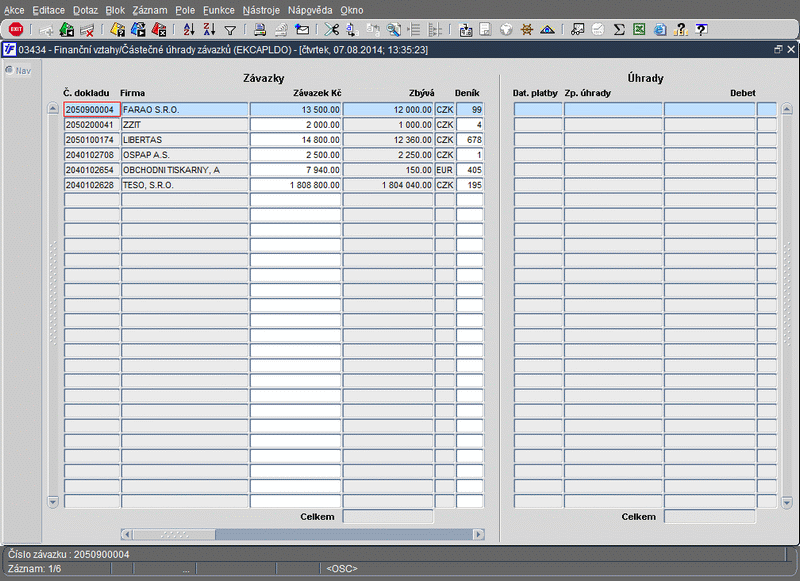This screenshot has height=581, width=800.
Task: Click first Dat. platby field in Úhrady
Action: [x=538, y=110]
